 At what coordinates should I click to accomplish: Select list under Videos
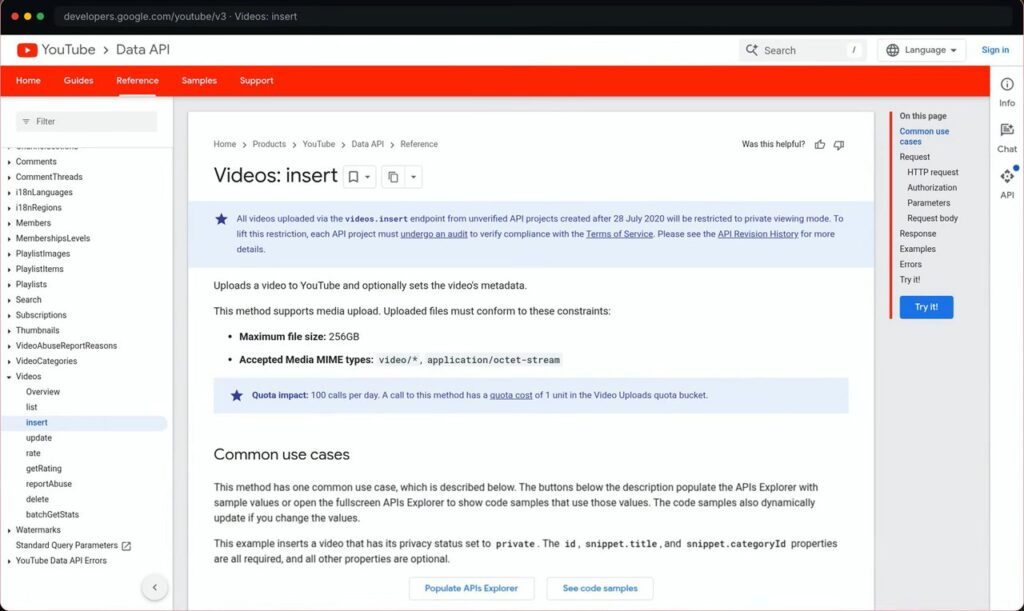click(x=31, y=407)
